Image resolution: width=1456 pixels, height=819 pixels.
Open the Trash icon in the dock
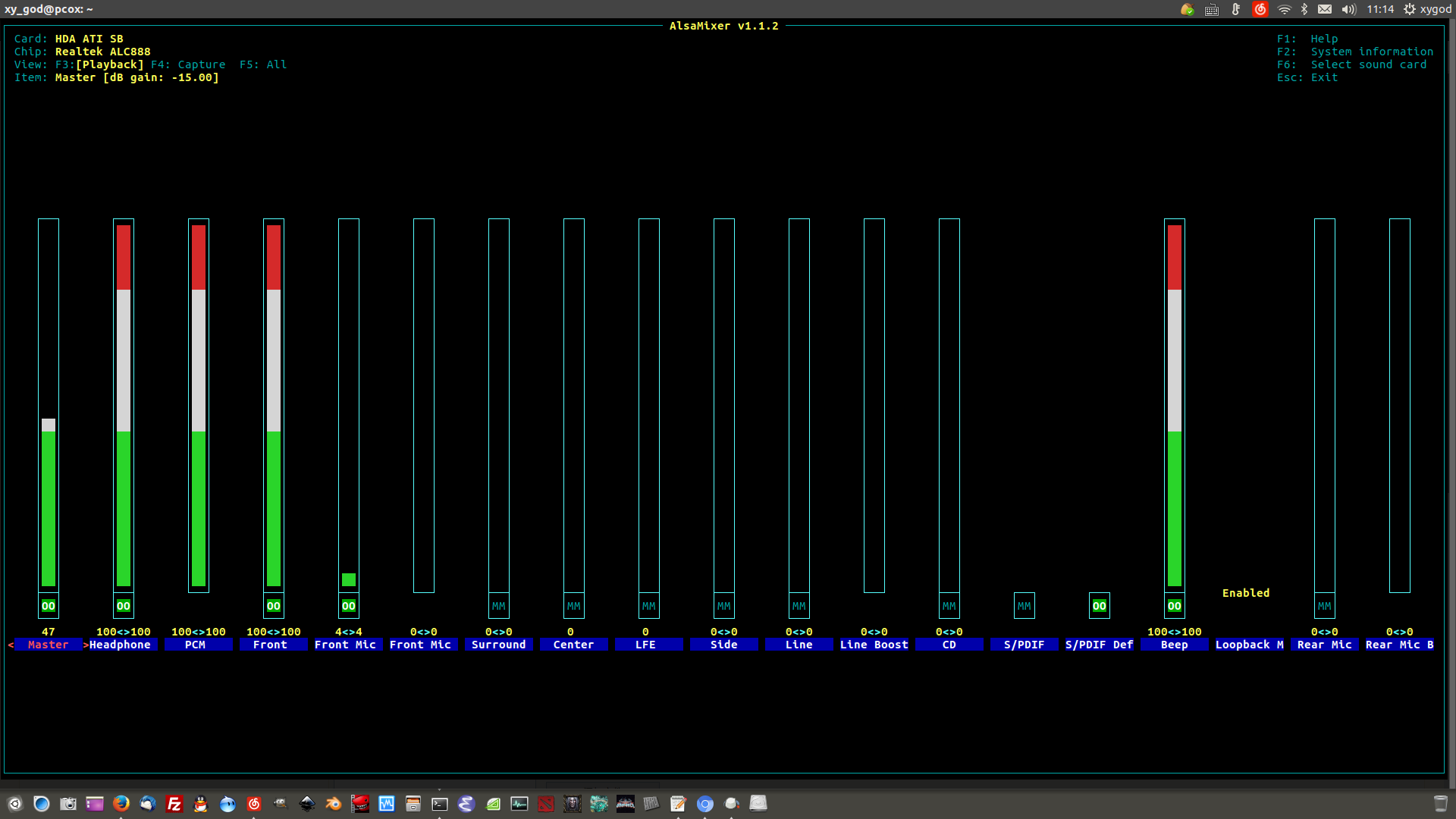click(x=1441, y=803)
